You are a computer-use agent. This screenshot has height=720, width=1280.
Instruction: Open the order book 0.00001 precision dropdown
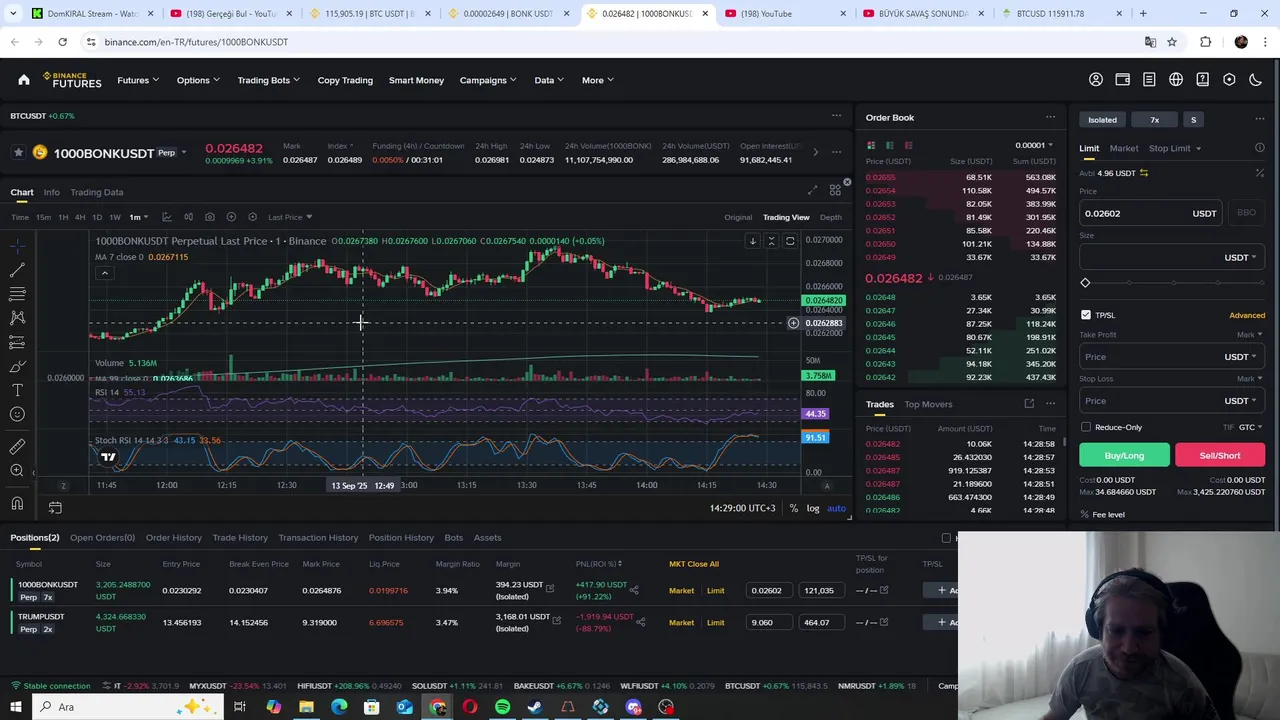pyautogui.click(x=1033, y=145)
